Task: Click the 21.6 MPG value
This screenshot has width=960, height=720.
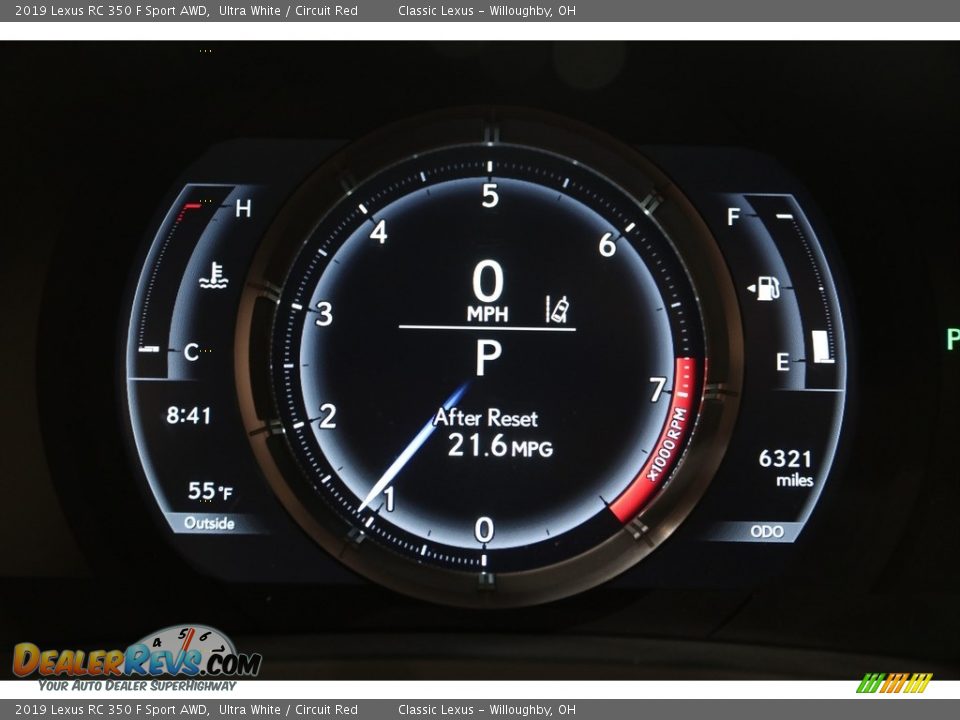Action: pyautogui.click(x=500, y=446)
